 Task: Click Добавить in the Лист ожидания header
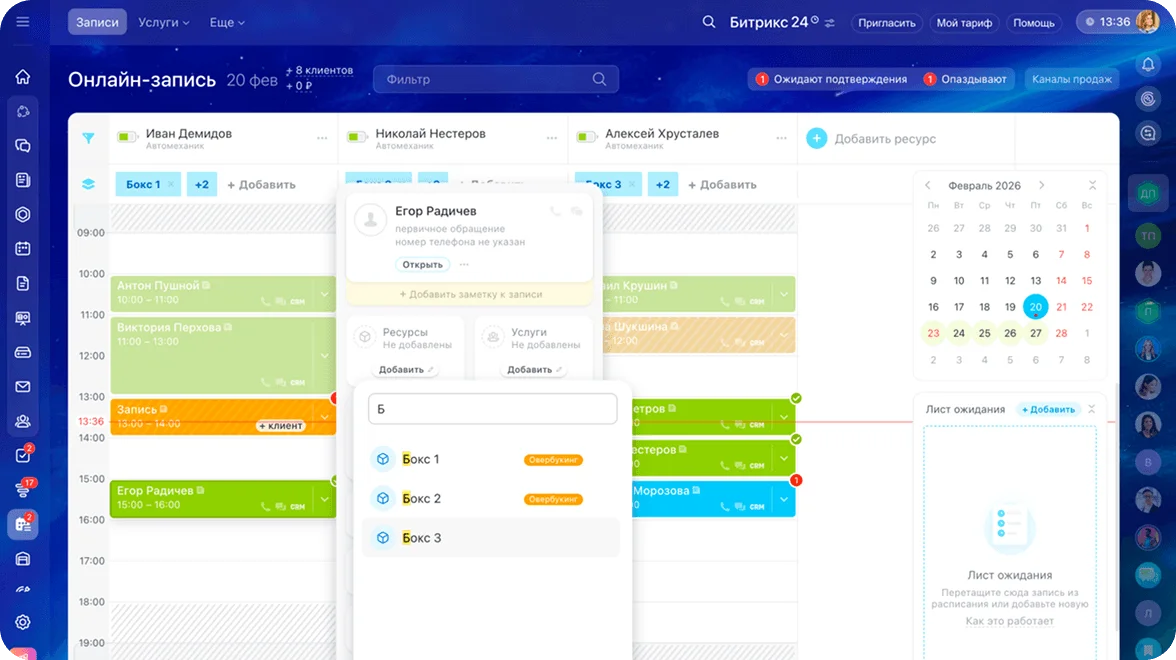[1048, 410]
